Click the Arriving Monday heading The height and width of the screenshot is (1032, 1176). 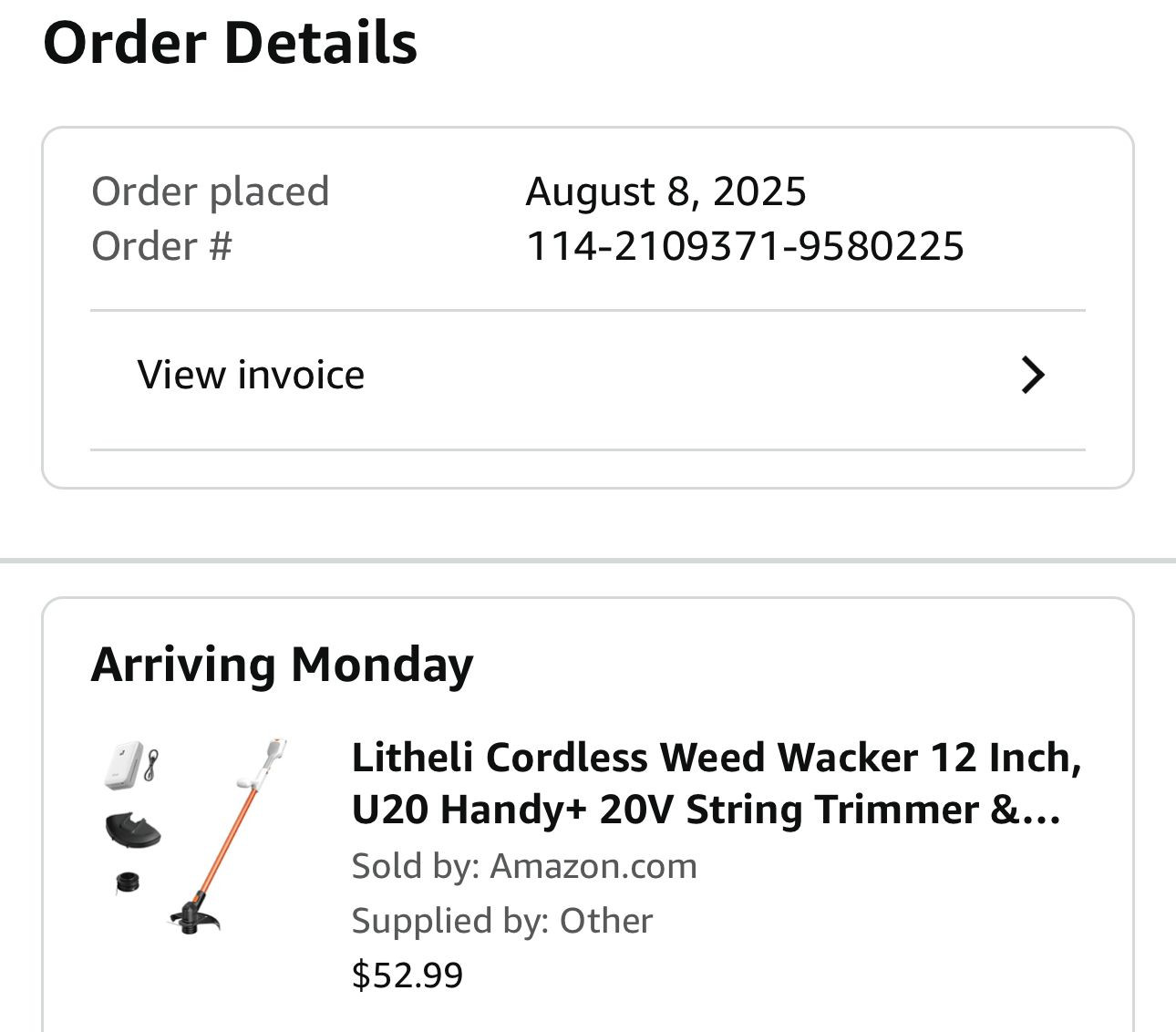coord(282,664)
